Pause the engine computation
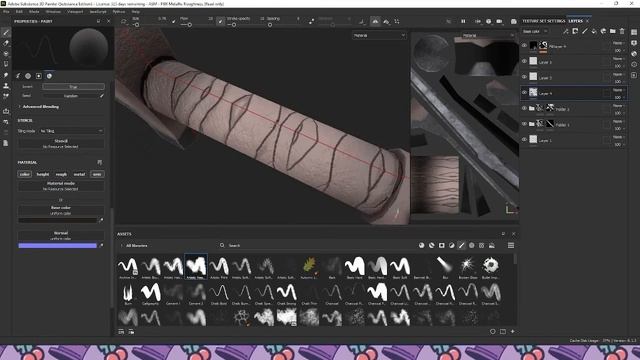 tap(463, 21)
